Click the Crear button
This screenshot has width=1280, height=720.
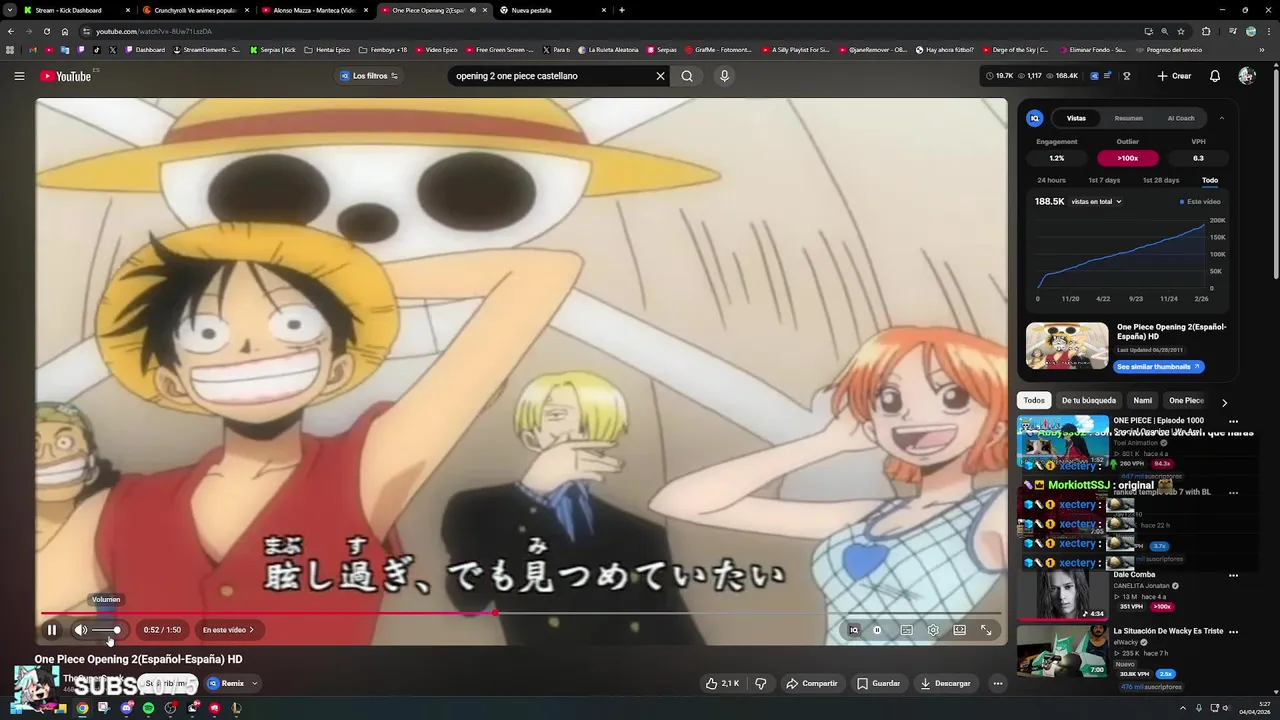point(1174,76)
